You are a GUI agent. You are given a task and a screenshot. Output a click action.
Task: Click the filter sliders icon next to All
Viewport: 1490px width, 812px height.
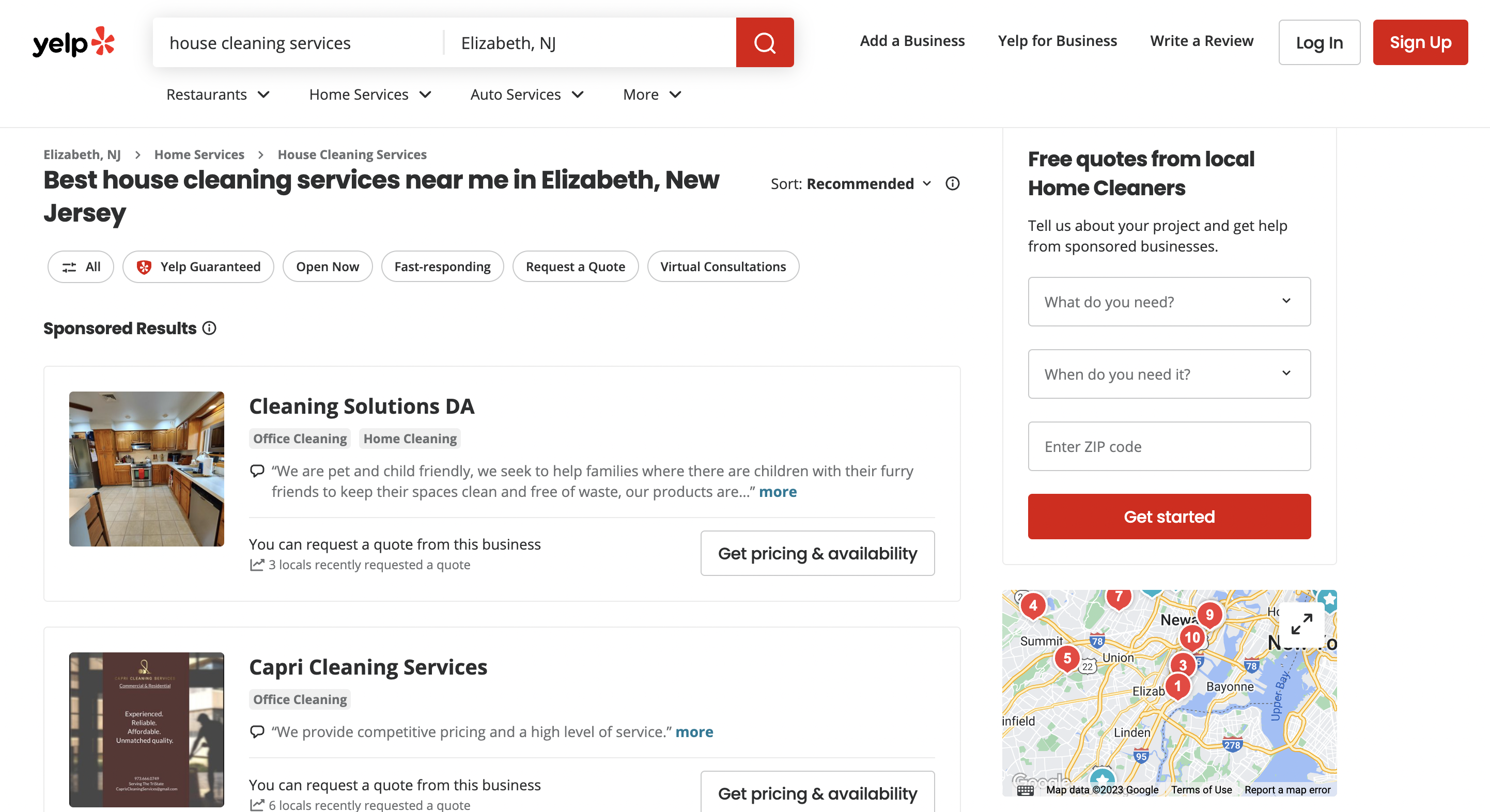pos(69,266)
